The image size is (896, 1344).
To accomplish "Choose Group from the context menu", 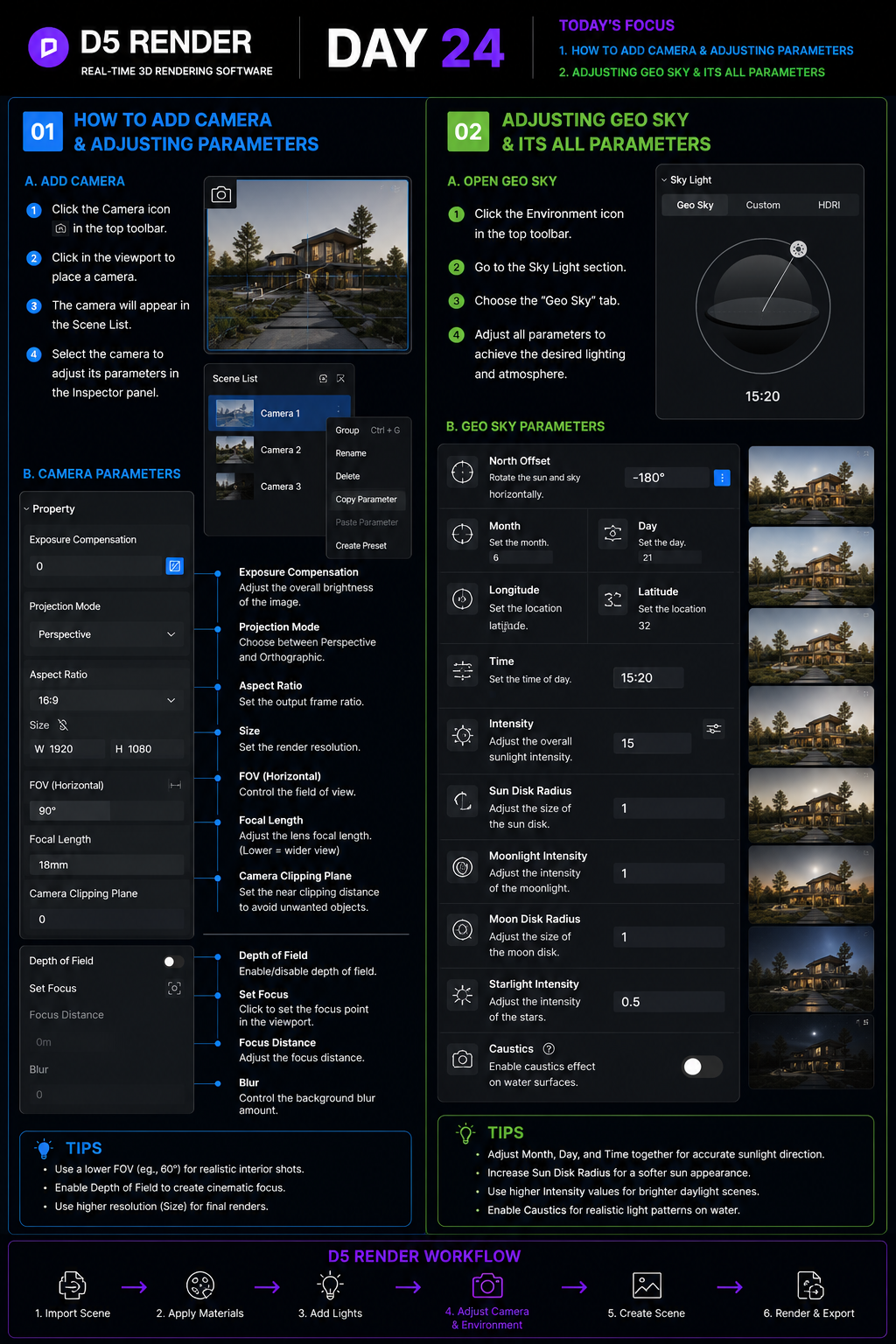I will tap(367, 430).
